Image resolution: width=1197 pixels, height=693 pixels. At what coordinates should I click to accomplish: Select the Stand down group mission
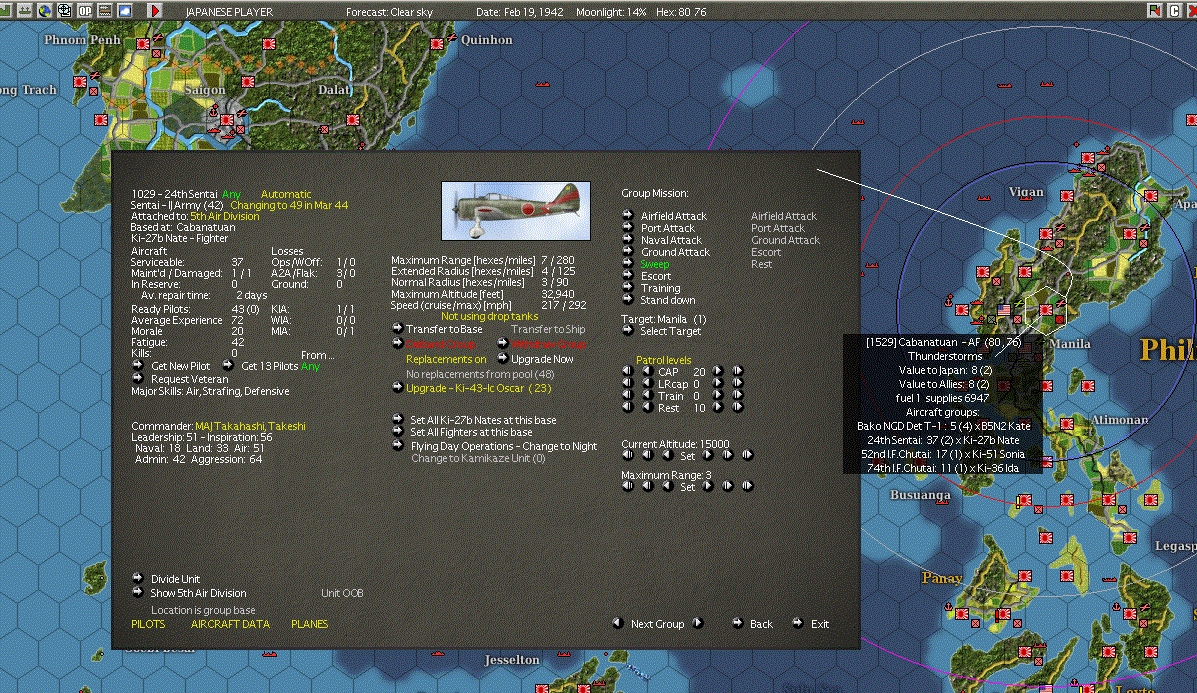[667, 300]
